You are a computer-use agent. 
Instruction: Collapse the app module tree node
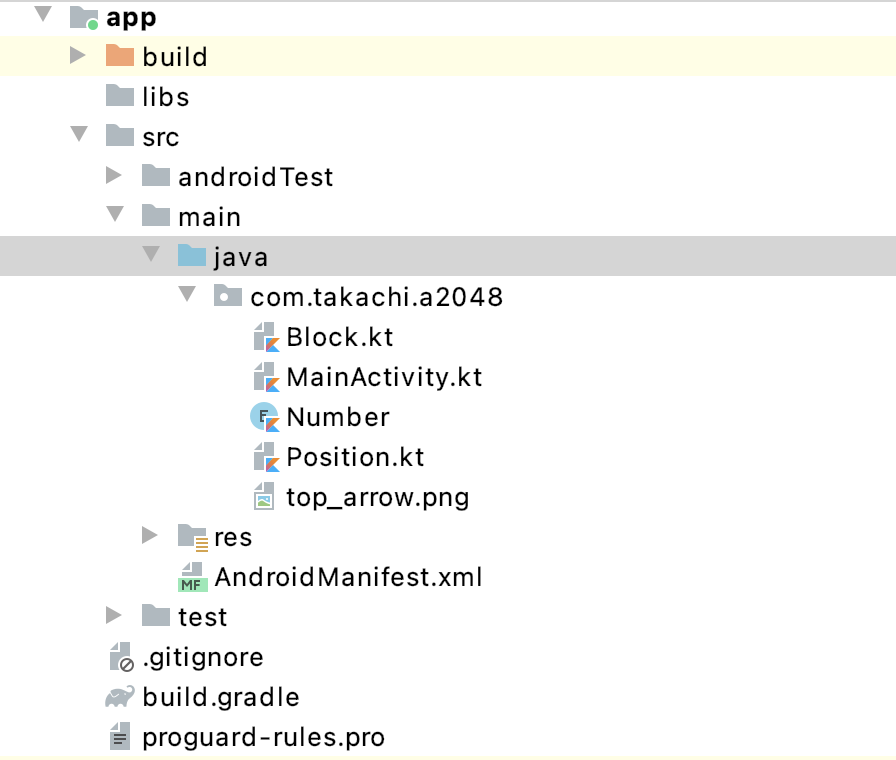point(42,15)
